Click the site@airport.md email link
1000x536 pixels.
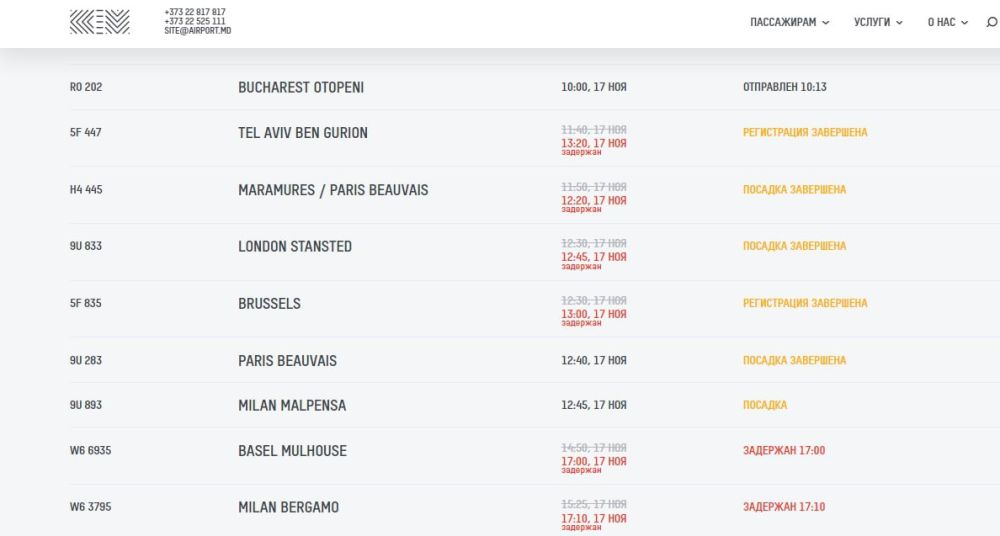(197, 31)
